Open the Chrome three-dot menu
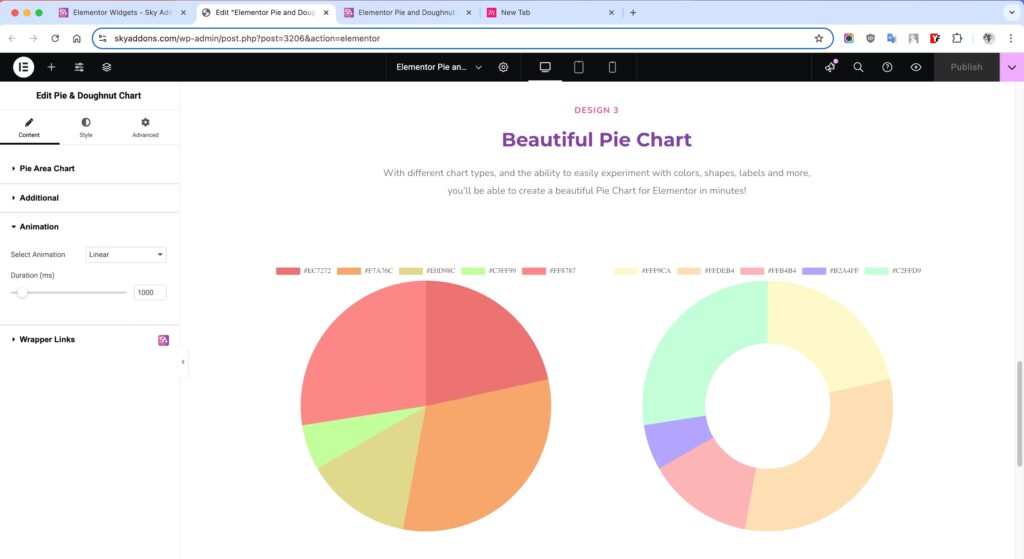The height and width of the screenshot is (559, 1024). 1010,39
